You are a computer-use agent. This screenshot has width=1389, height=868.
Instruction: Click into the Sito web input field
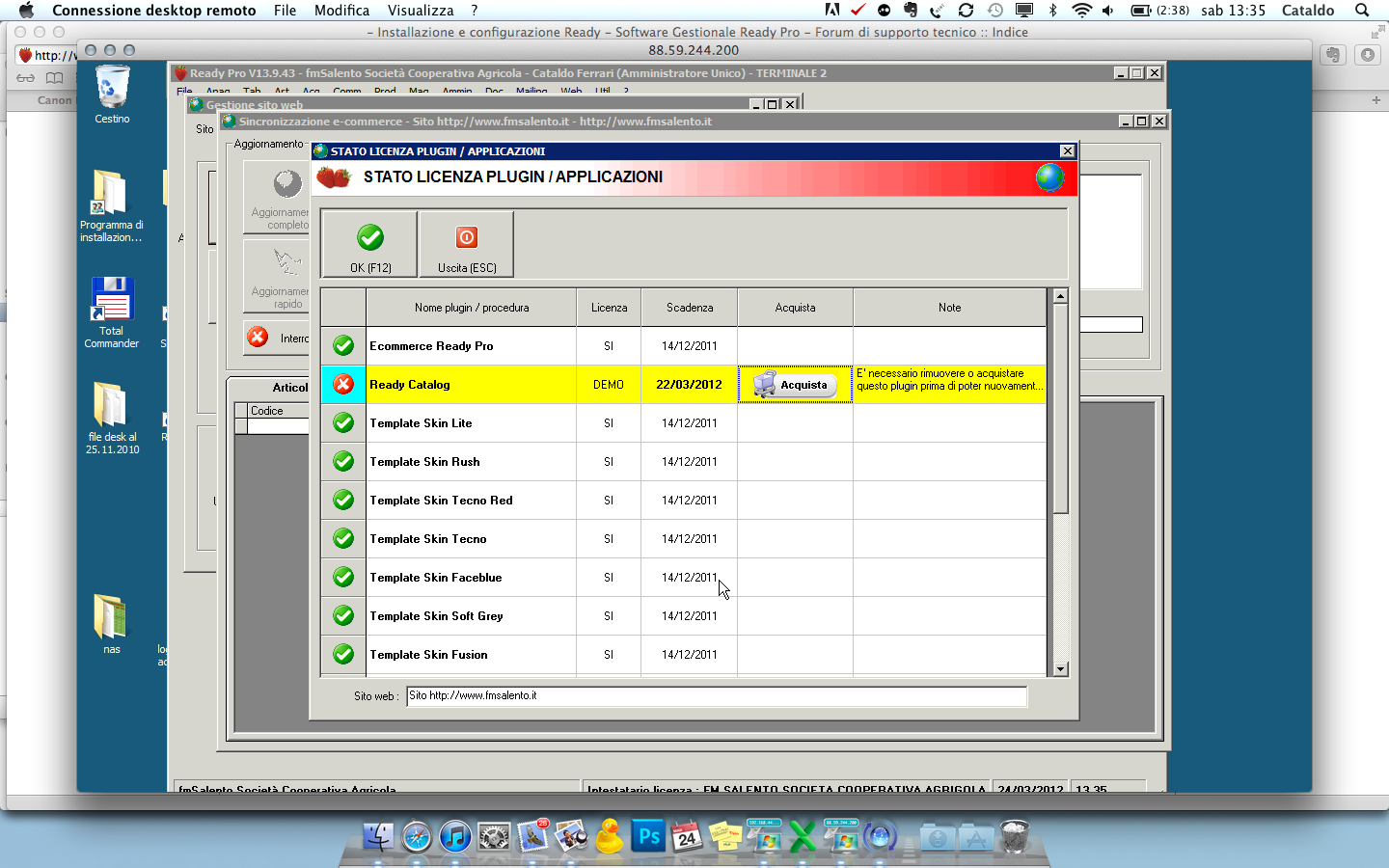click(x=717, y=695)
